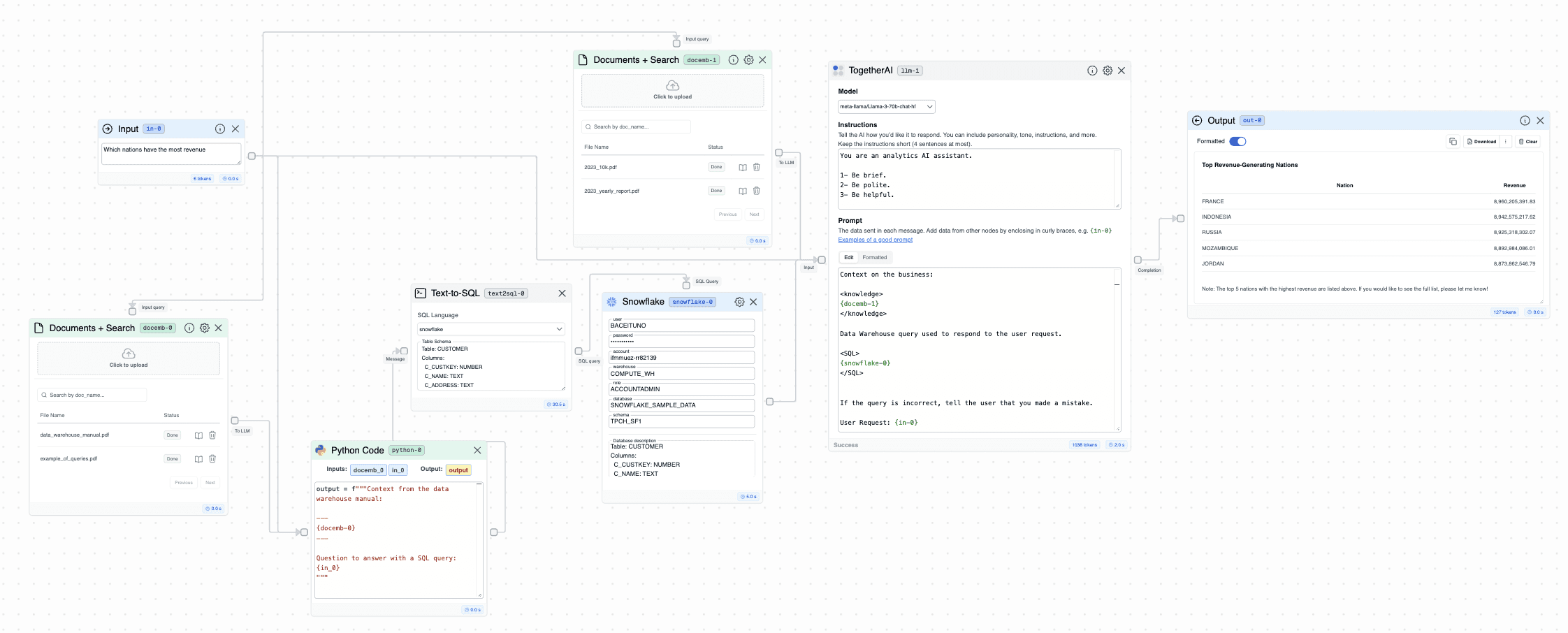View data_warehouse_manual.pdf with its book icon
This screenshot has width=1568, height=633.
[x=198, y=435]
